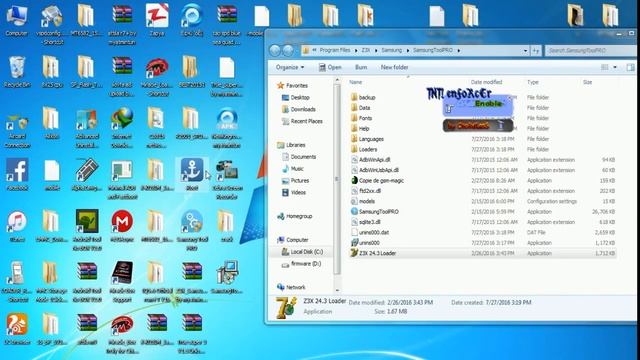Sort files by the Type column header

tap(533, 82)
